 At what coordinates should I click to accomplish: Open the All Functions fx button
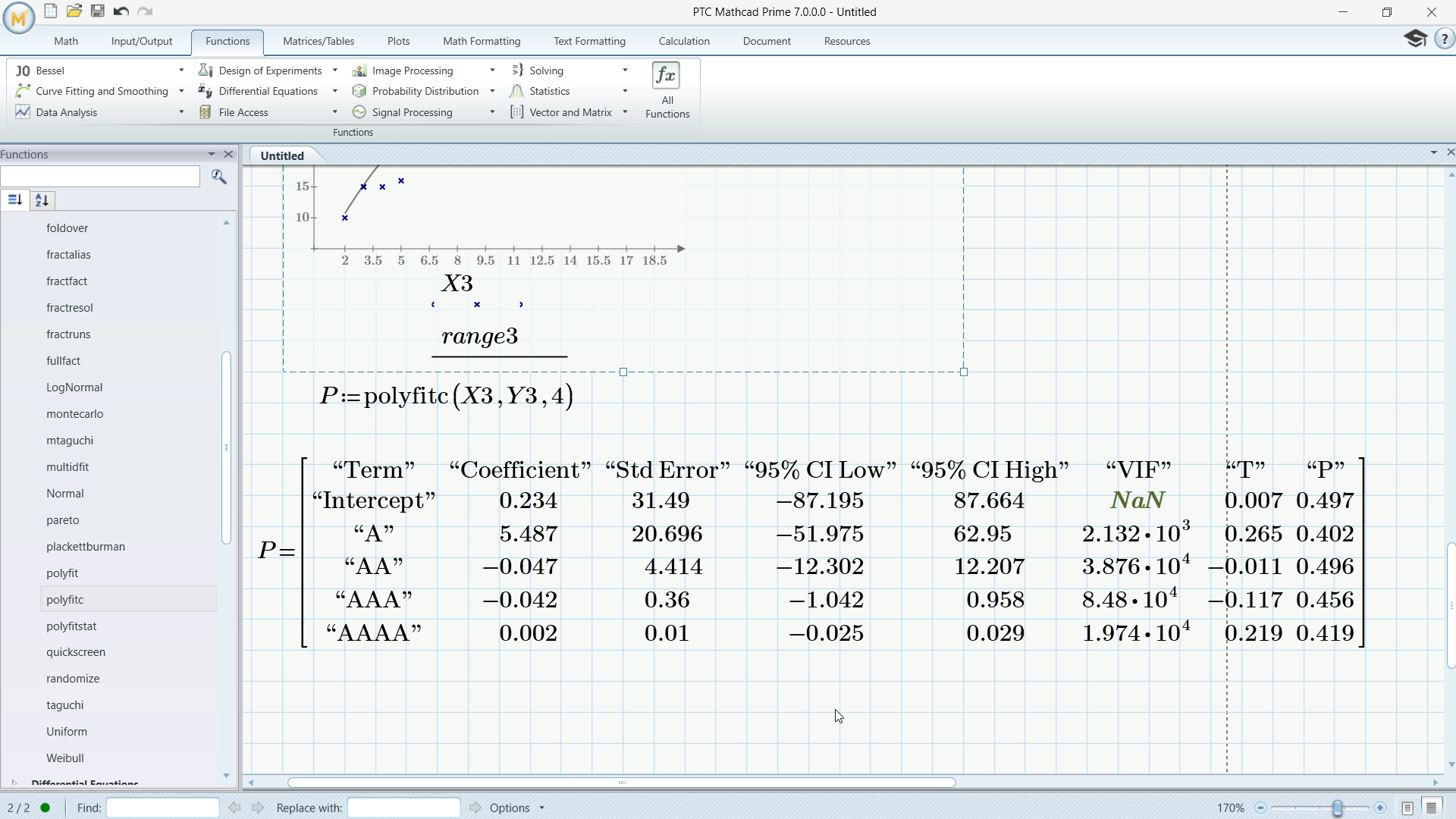(667, 91)
